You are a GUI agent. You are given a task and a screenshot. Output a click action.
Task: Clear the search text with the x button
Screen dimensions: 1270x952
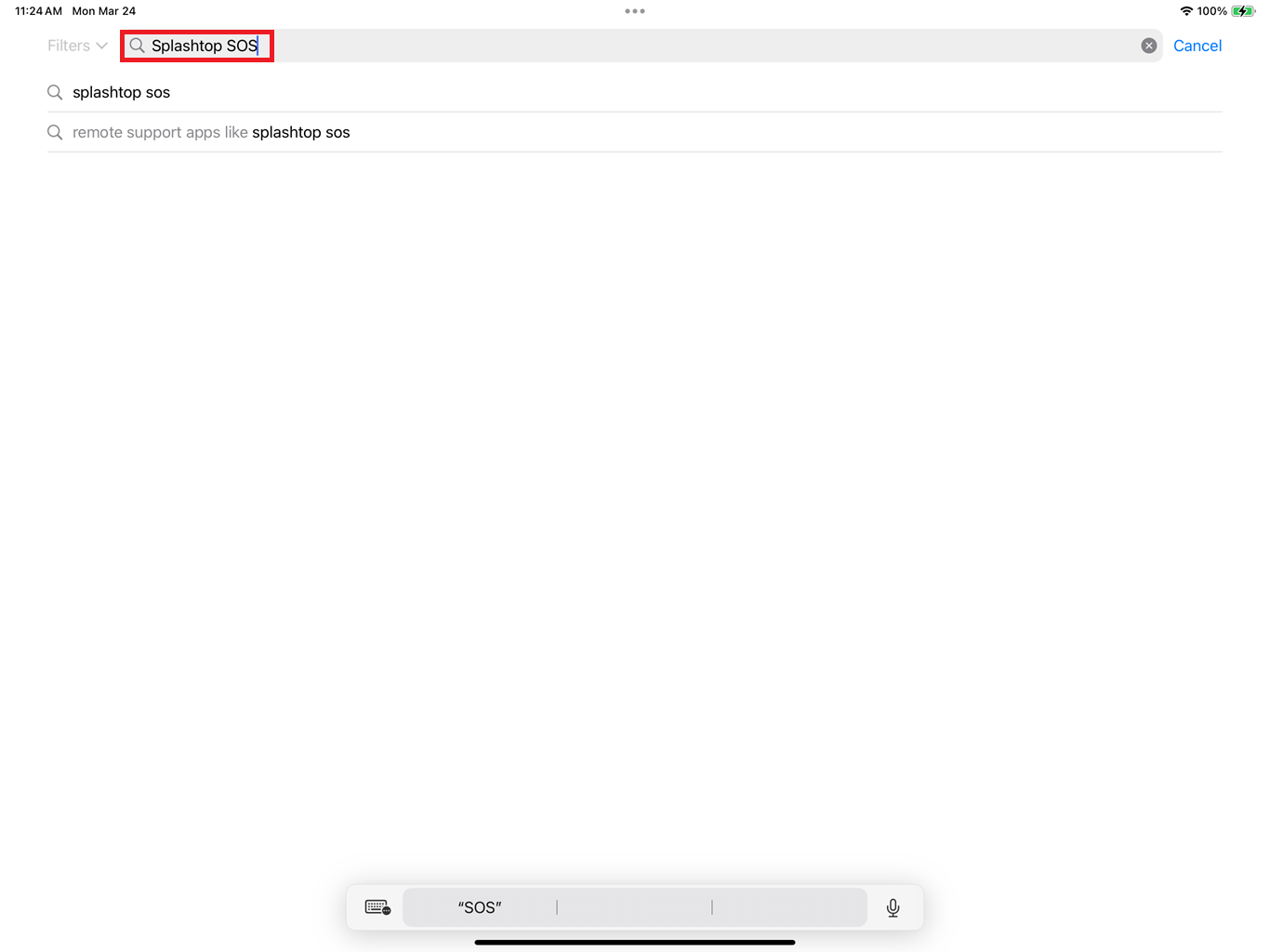pyautogui.click(x=1149, y=46)
